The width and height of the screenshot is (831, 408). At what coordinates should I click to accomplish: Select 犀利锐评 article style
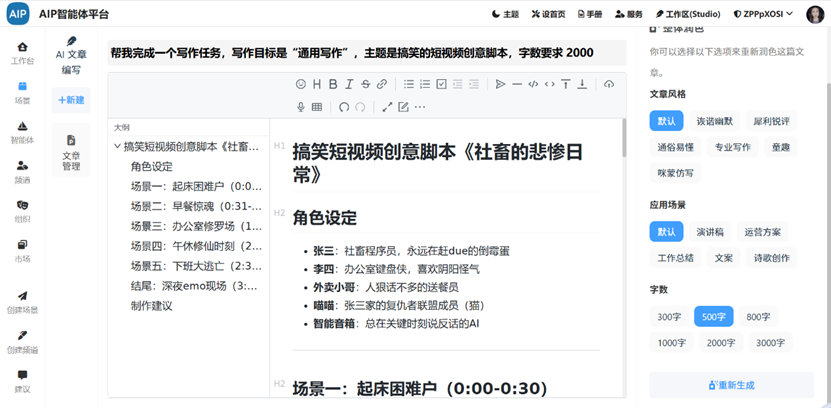click(x=771, y=121)
